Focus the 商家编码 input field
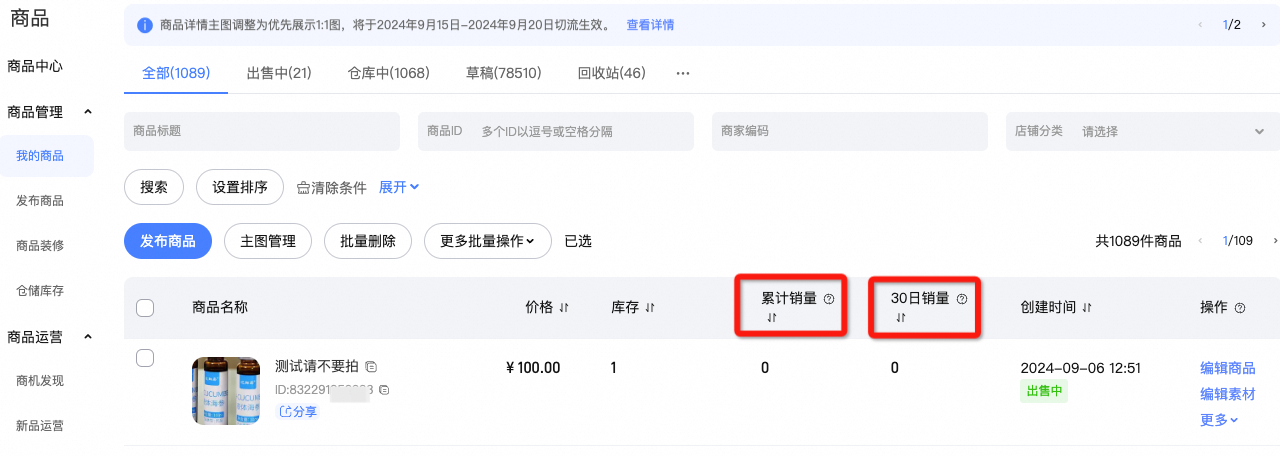The image size is (1280, 456). click(x=850, y=131)
